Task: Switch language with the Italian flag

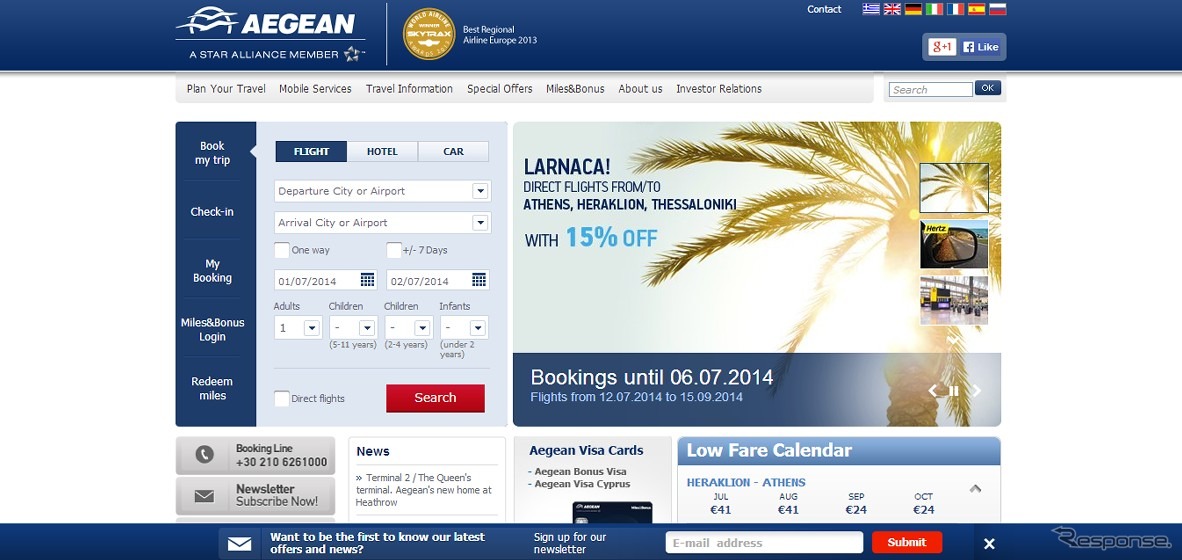Action: pyautogui.click(x=934, y=9)
